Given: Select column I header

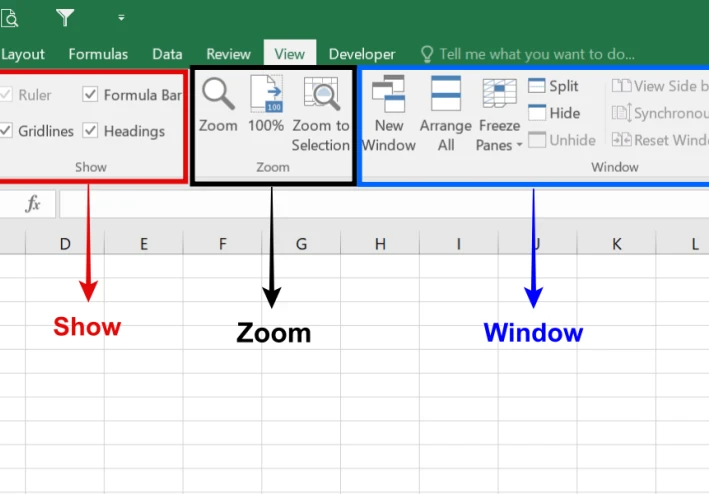Looking at the screenshot, I should point(458,244).
